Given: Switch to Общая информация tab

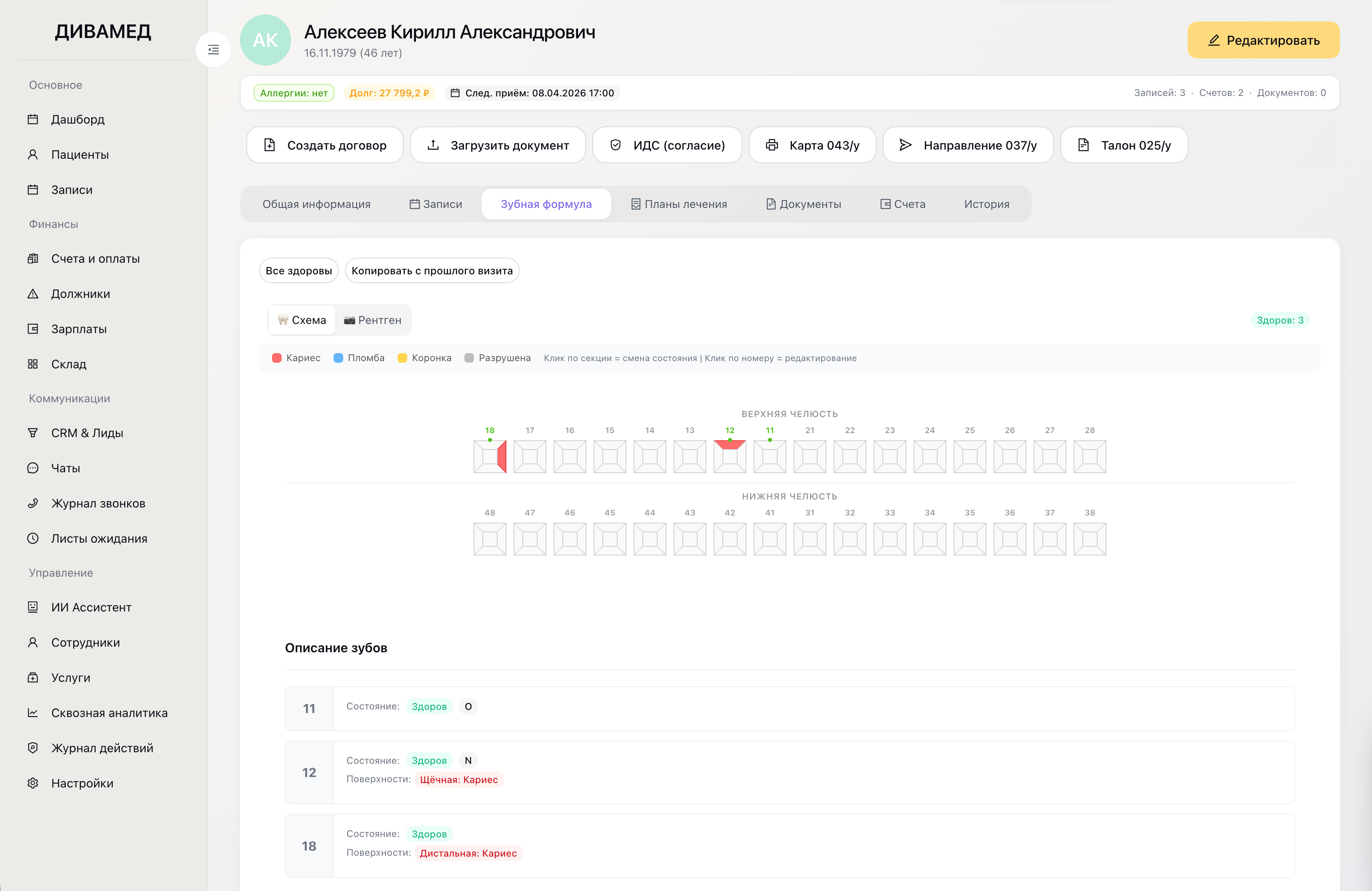Looking at the screenshot, I should [316, 204].
